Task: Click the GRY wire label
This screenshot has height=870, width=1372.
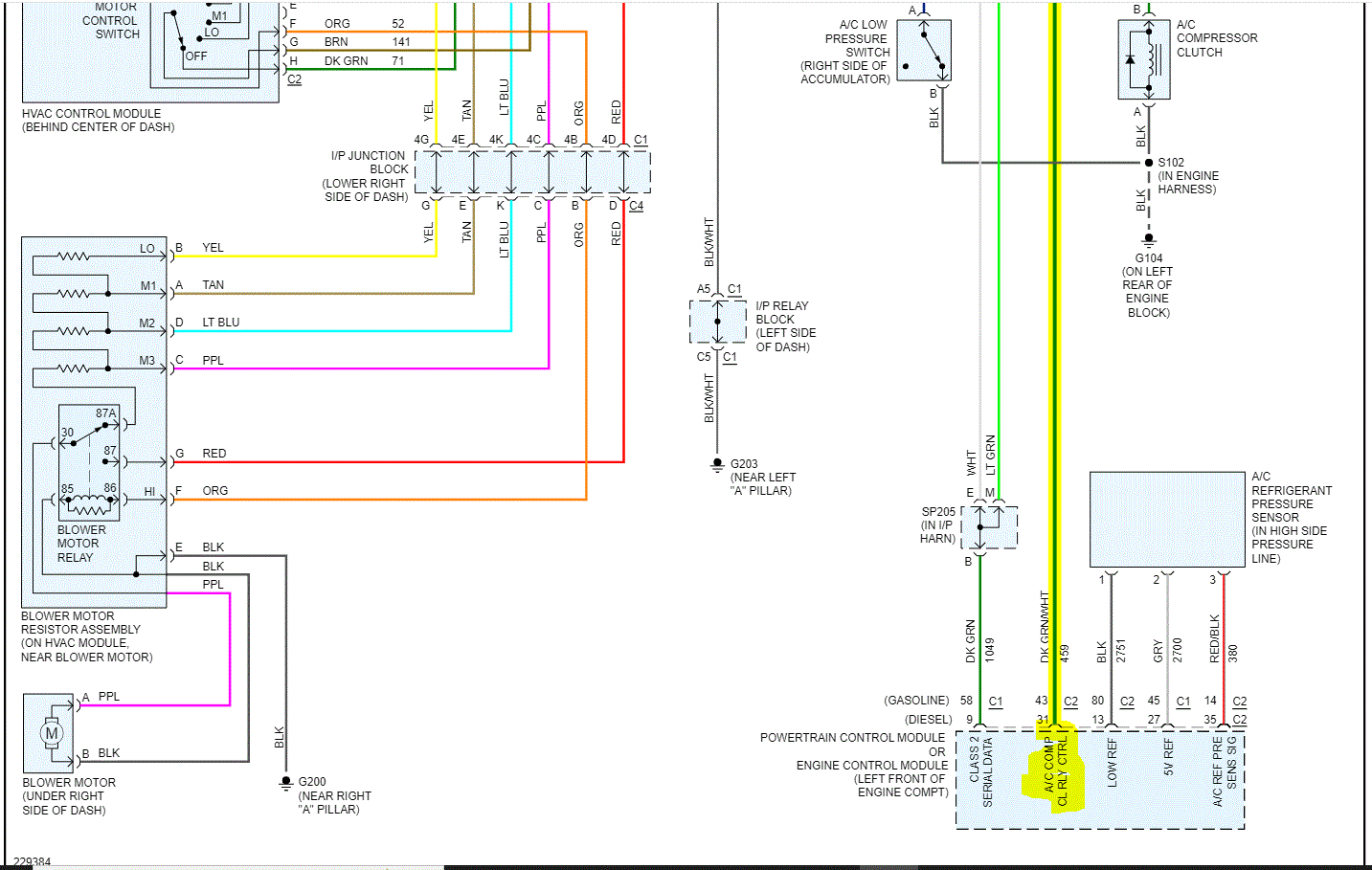Action: pos(1158,651)
